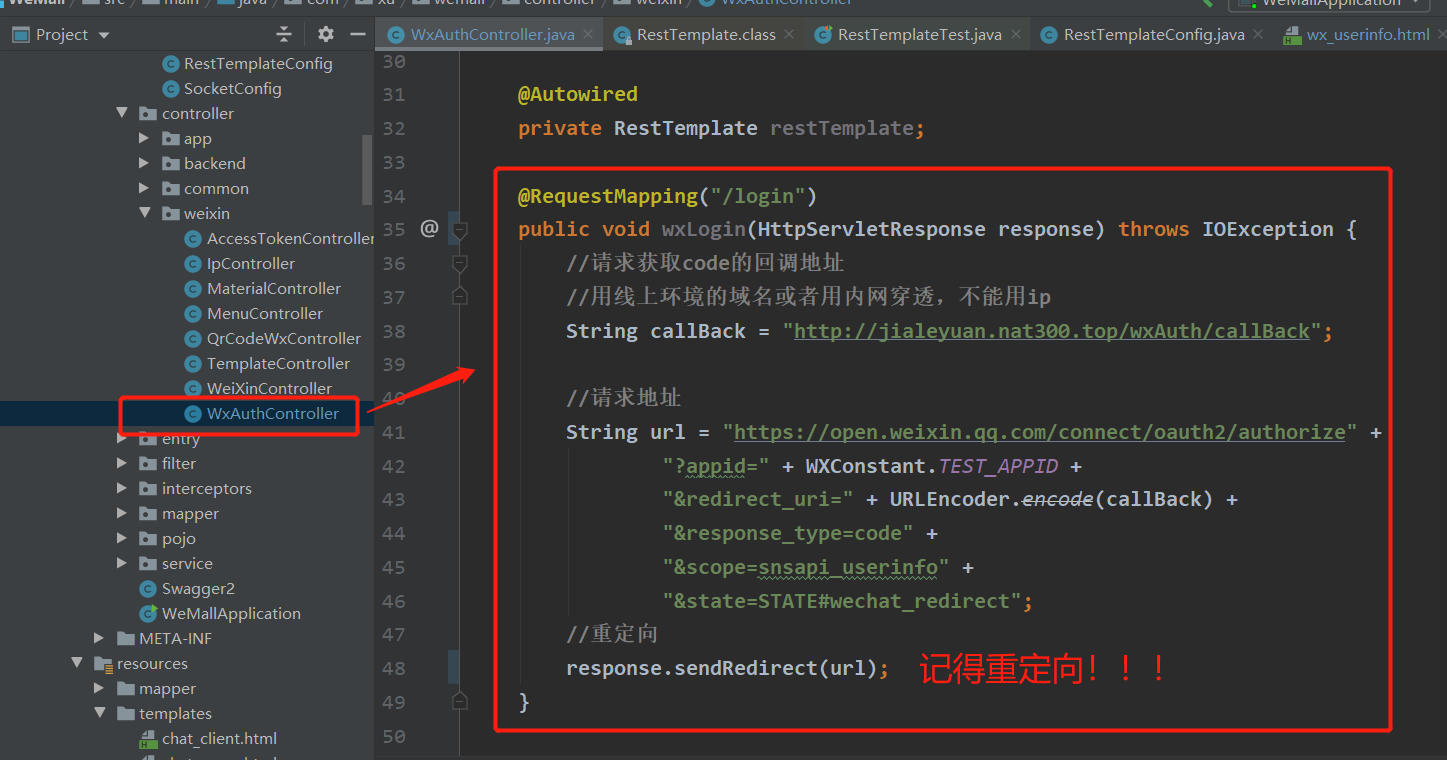Click the response.sendRedirect(url) statement
Viewport: 1447px width, 760px height.
727,668
